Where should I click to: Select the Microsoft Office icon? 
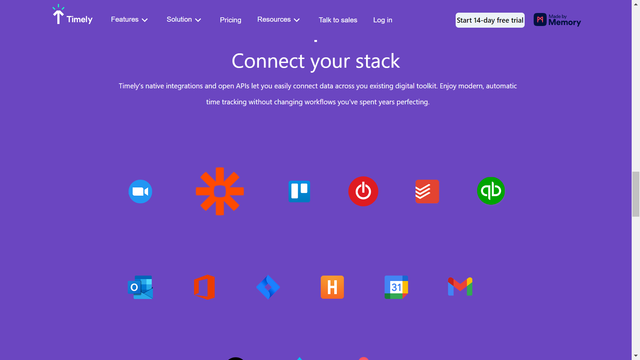(204, 287)
